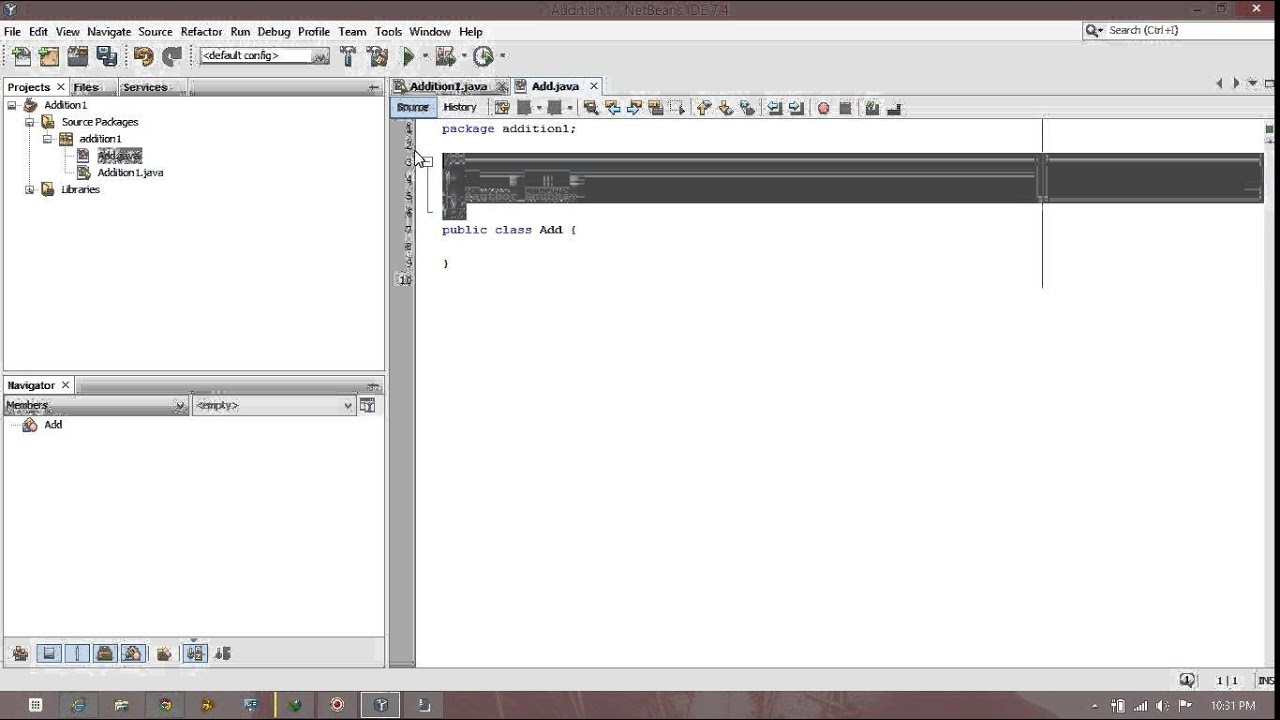Click the Open Project toolbar icon

(77, 57)
